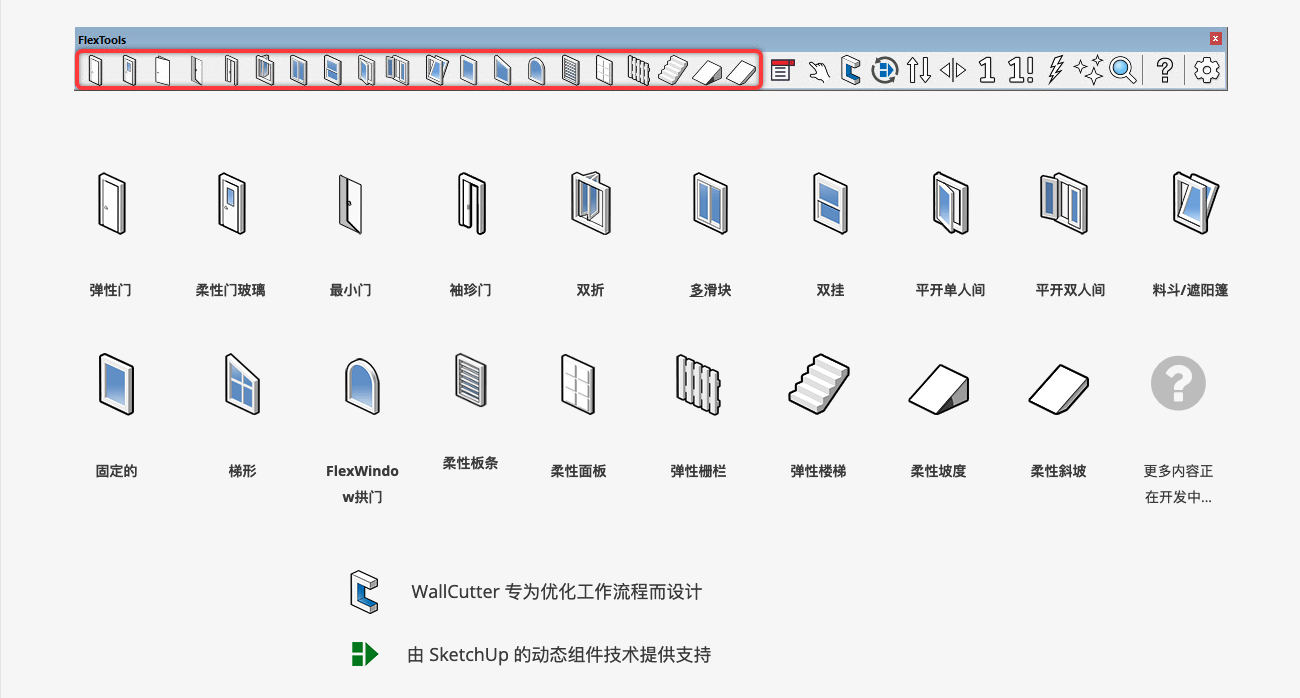Click the magnifying glass zoom icon
Screen dimensions: 1300x698
(x=1123, y=70)
